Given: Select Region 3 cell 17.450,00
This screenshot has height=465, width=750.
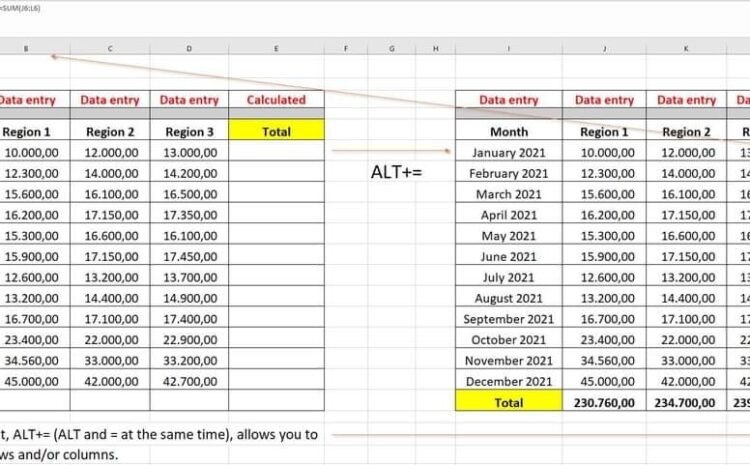Looking at the screenshot, I should [189, 256].
